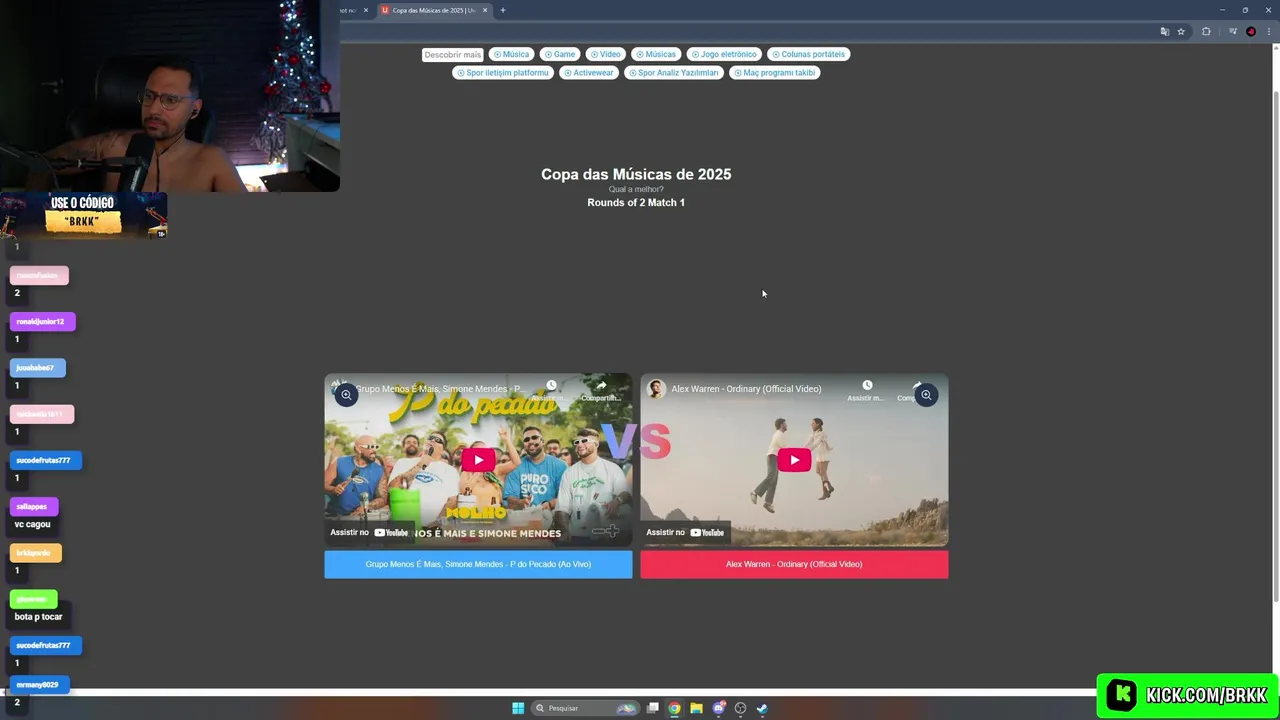This screenshot has height=720, width=1280.
Task: Vote for Alex Warren Ordinary
Action: pyautogui.click(x=794, y=564)
